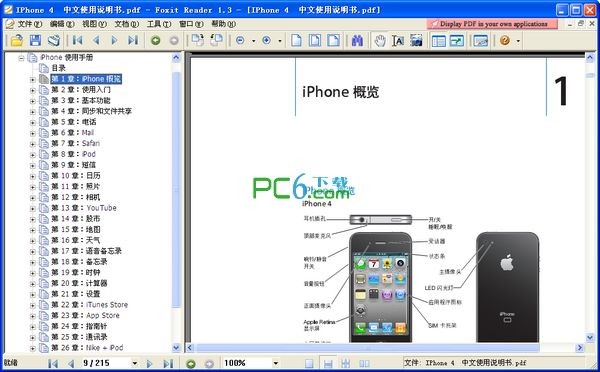Switch to facing pages layout in status bar

click(364, 363)
